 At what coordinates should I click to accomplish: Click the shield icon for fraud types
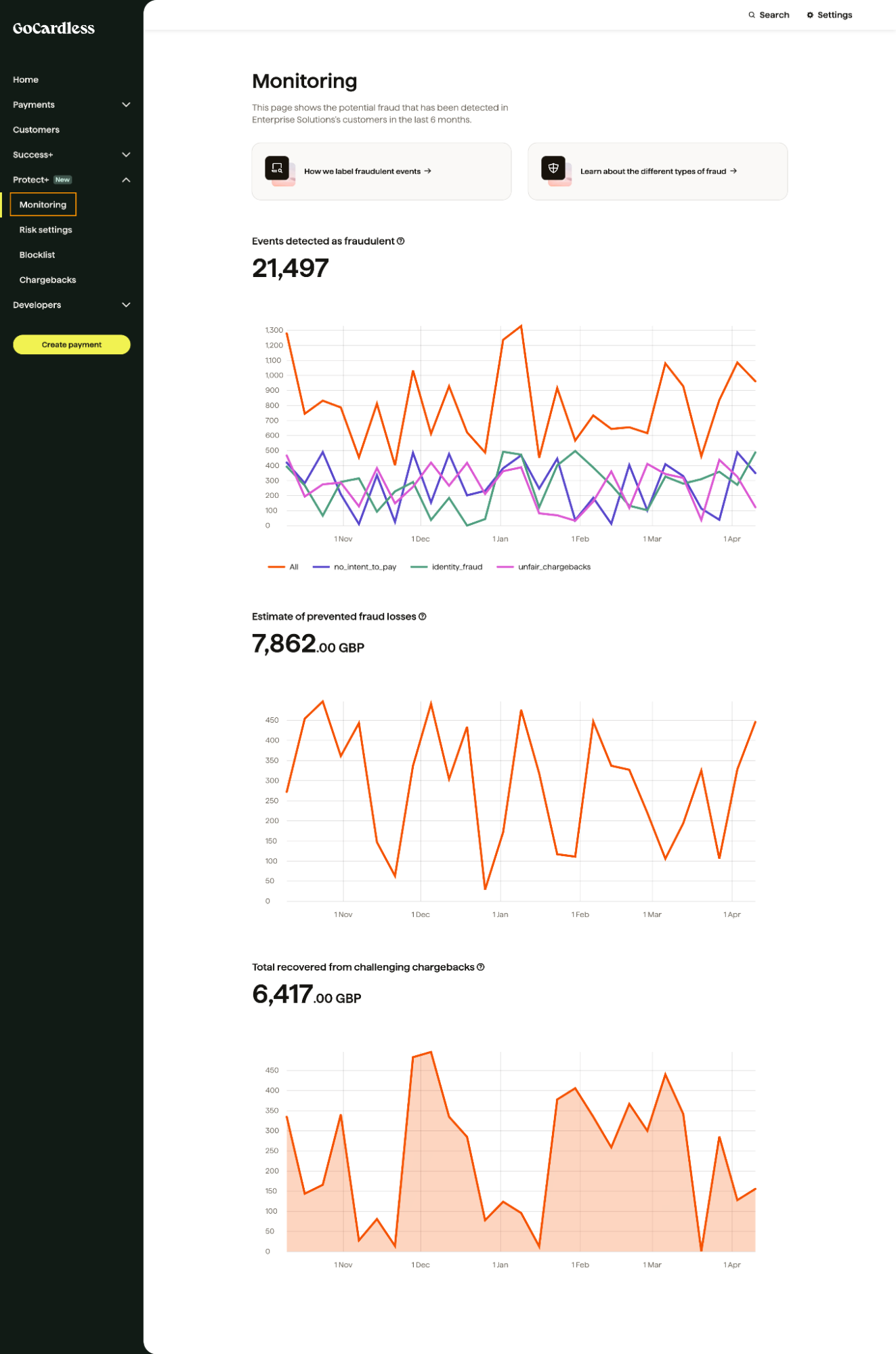[553, 169]
